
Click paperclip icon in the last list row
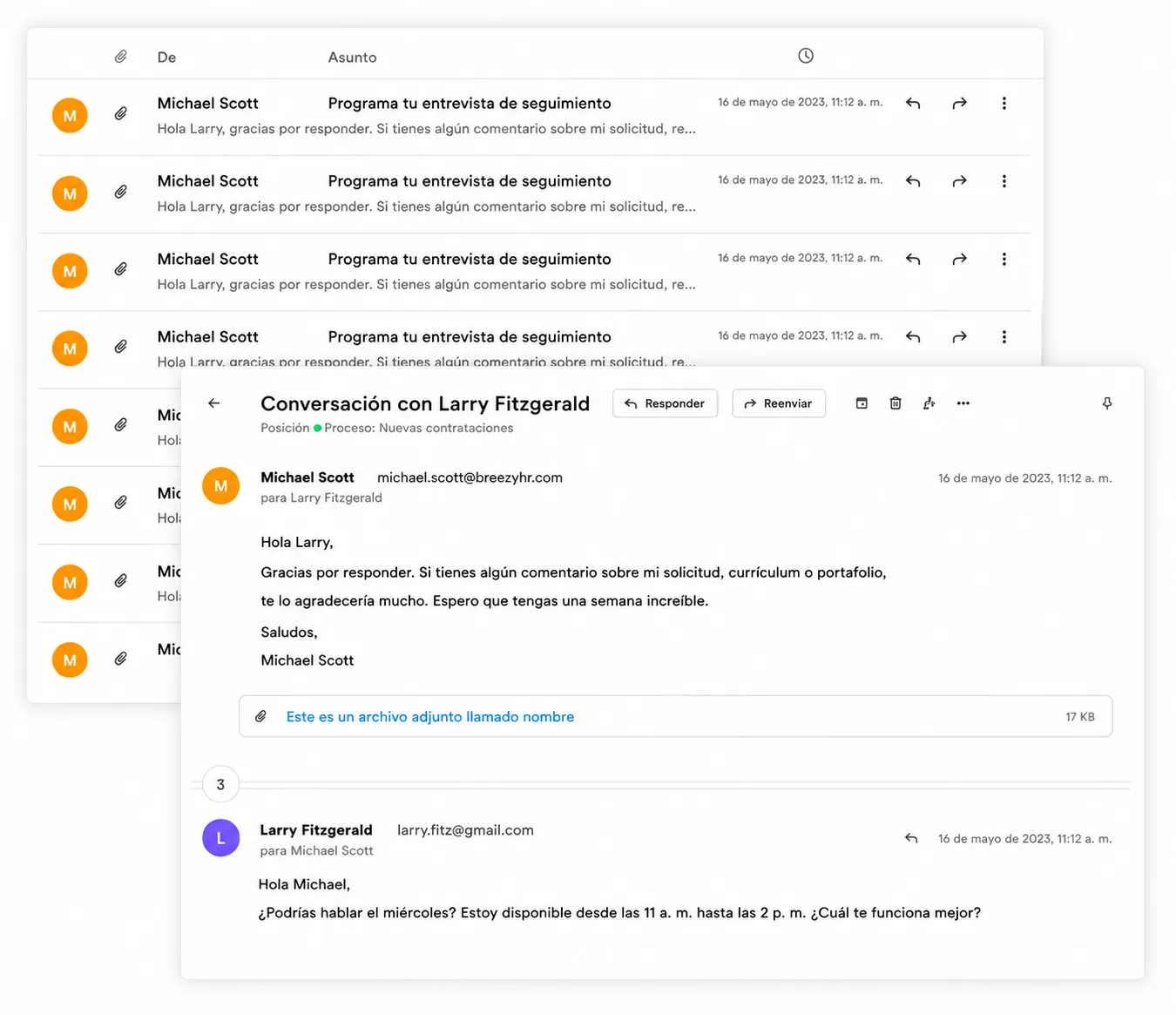click(x=121, y=659)
